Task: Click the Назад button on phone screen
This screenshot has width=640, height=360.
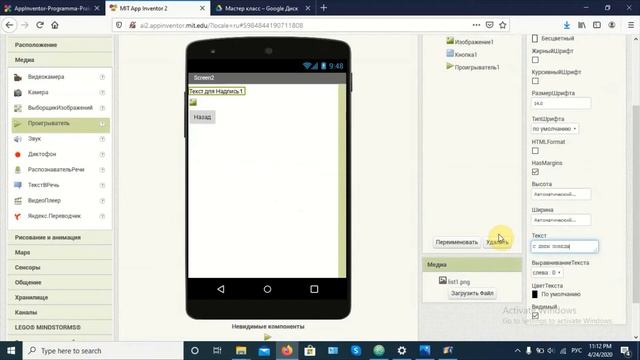Action: [202, 117]
